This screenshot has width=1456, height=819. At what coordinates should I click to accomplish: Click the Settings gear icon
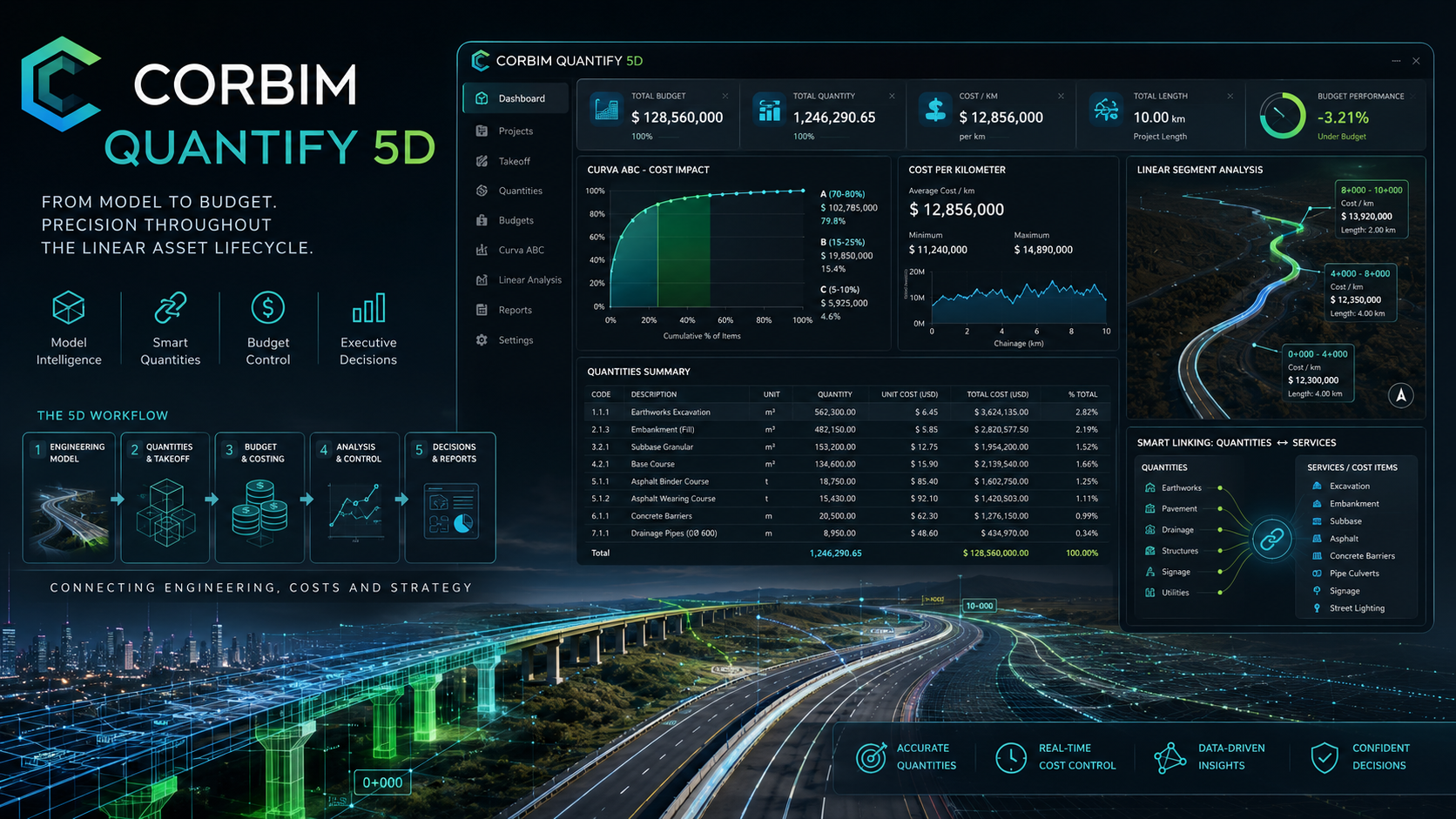(482, 340)
